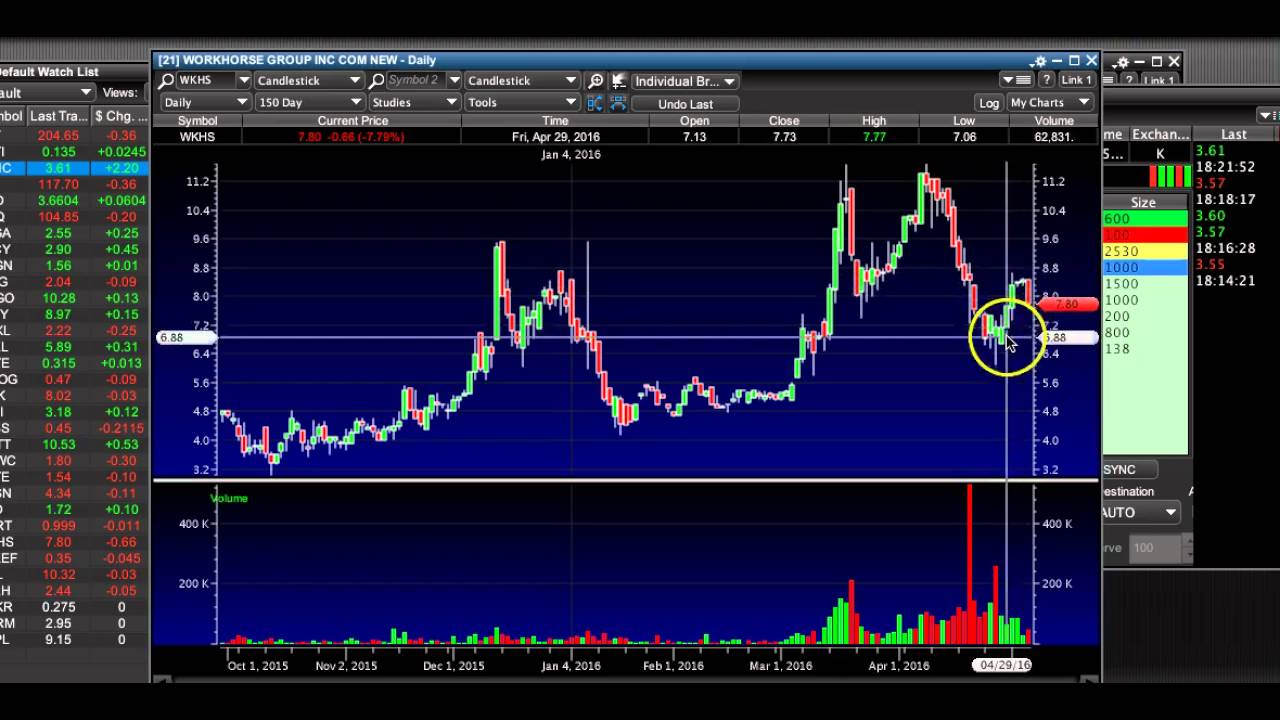Click the Size column header in level 2
Screen dimensions: 1280x720
pyautogui.click(x=1144, y=202)
